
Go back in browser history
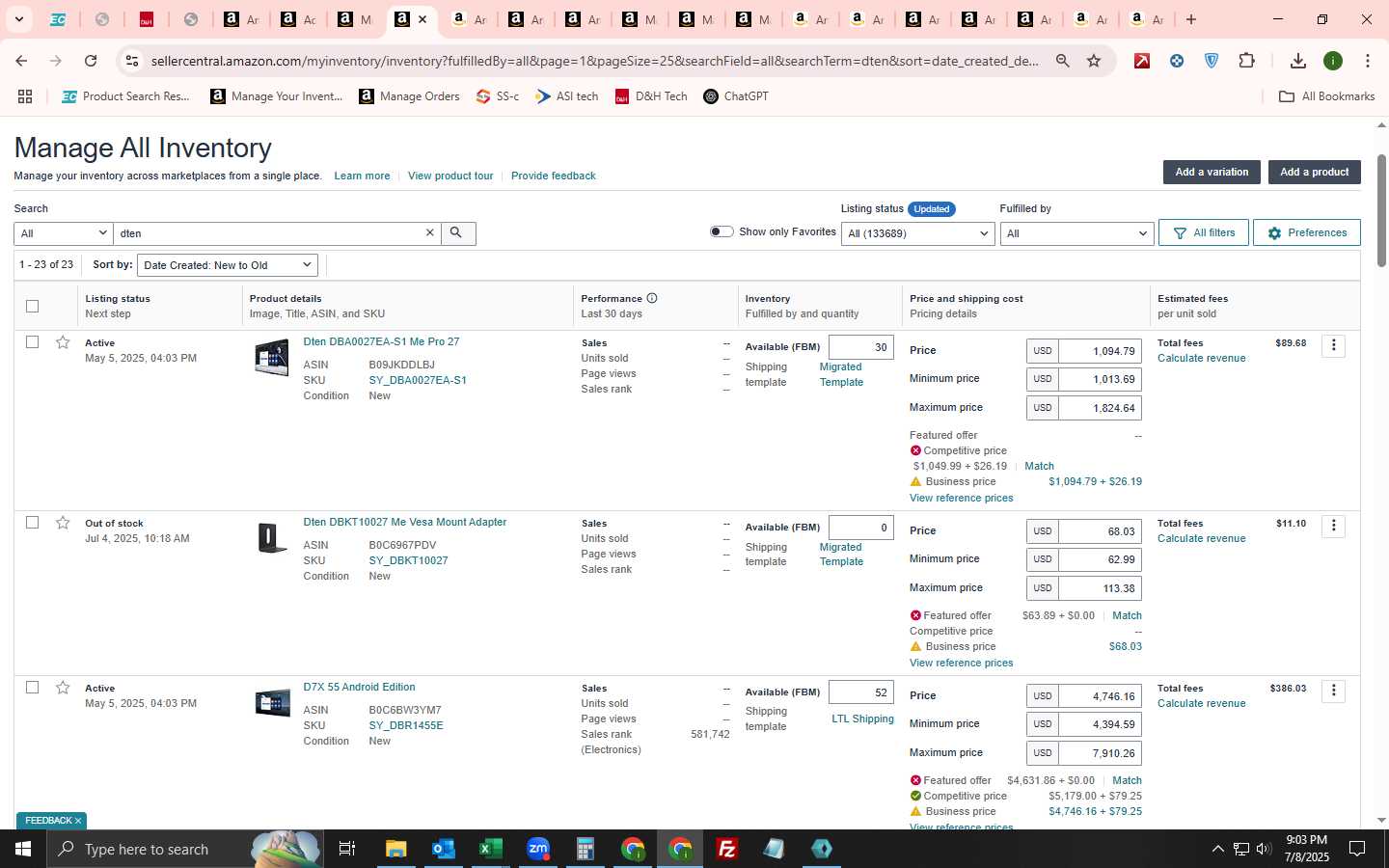[21, 61]
